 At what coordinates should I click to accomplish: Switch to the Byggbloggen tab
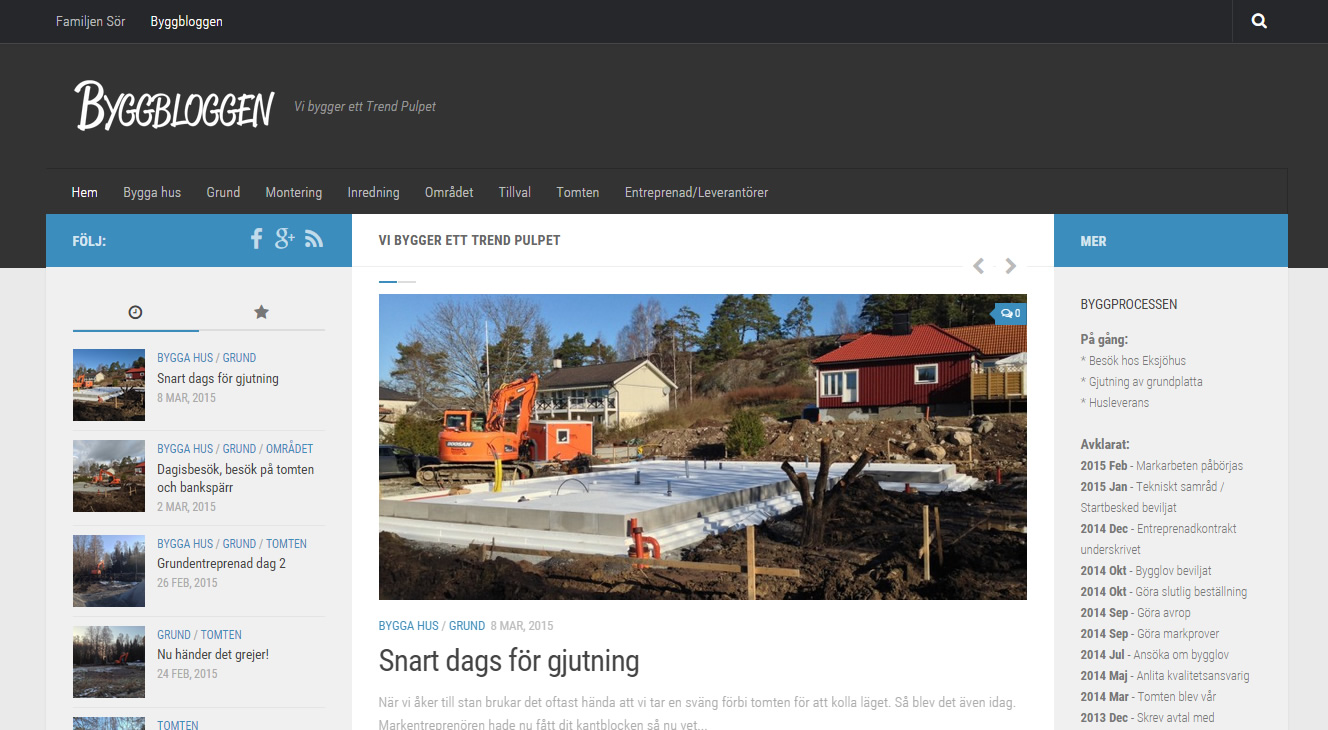click(186, 20)
